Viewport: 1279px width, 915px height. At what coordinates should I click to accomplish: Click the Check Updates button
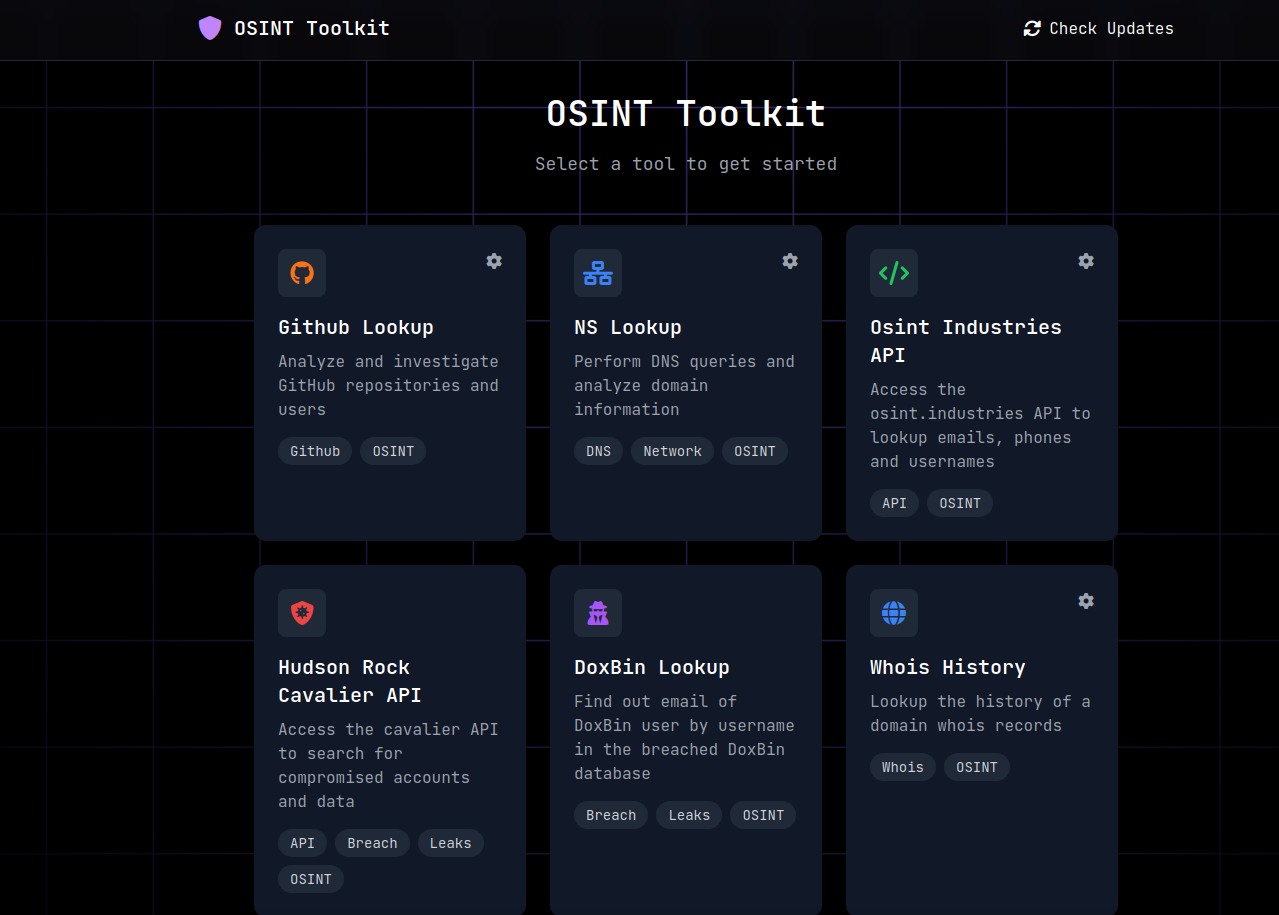1098,29
